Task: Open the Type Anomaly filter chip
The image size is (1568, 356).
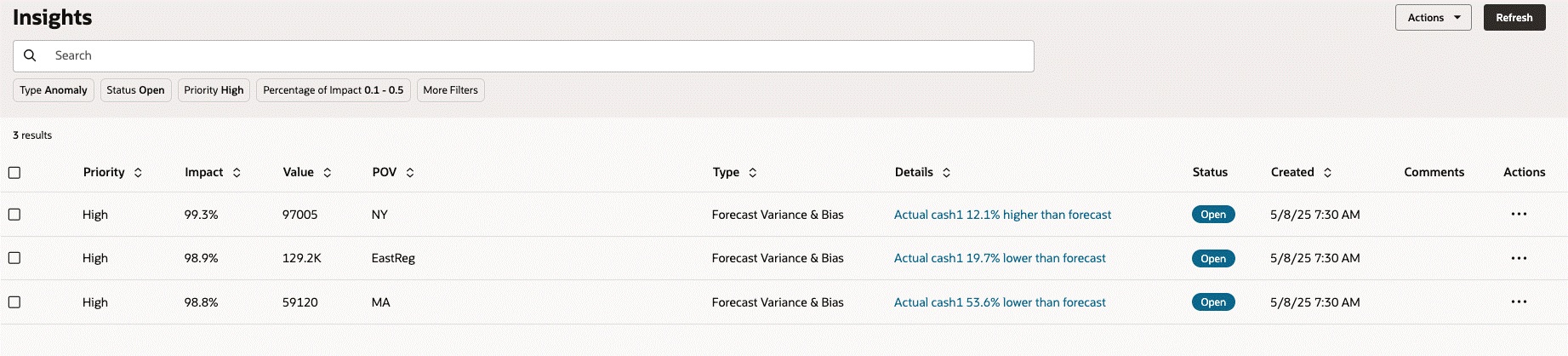Action: tap(54, 90)
